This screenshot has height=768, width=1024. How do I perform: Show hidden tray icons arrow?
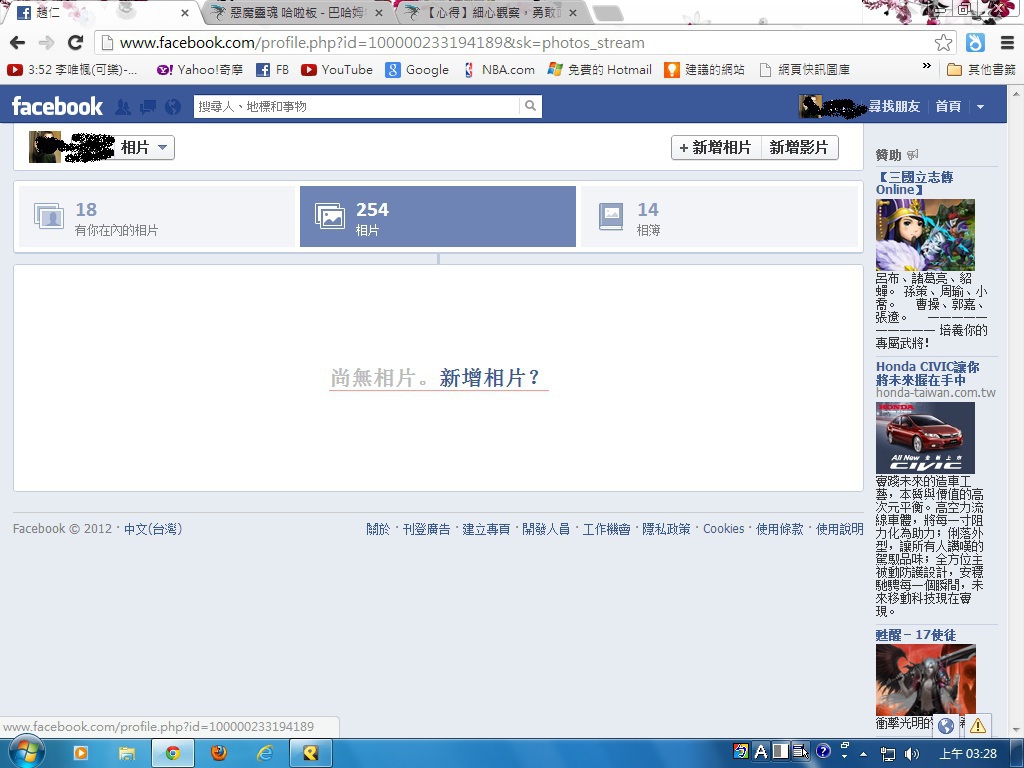pyautogui.click(x=863, y=754)
